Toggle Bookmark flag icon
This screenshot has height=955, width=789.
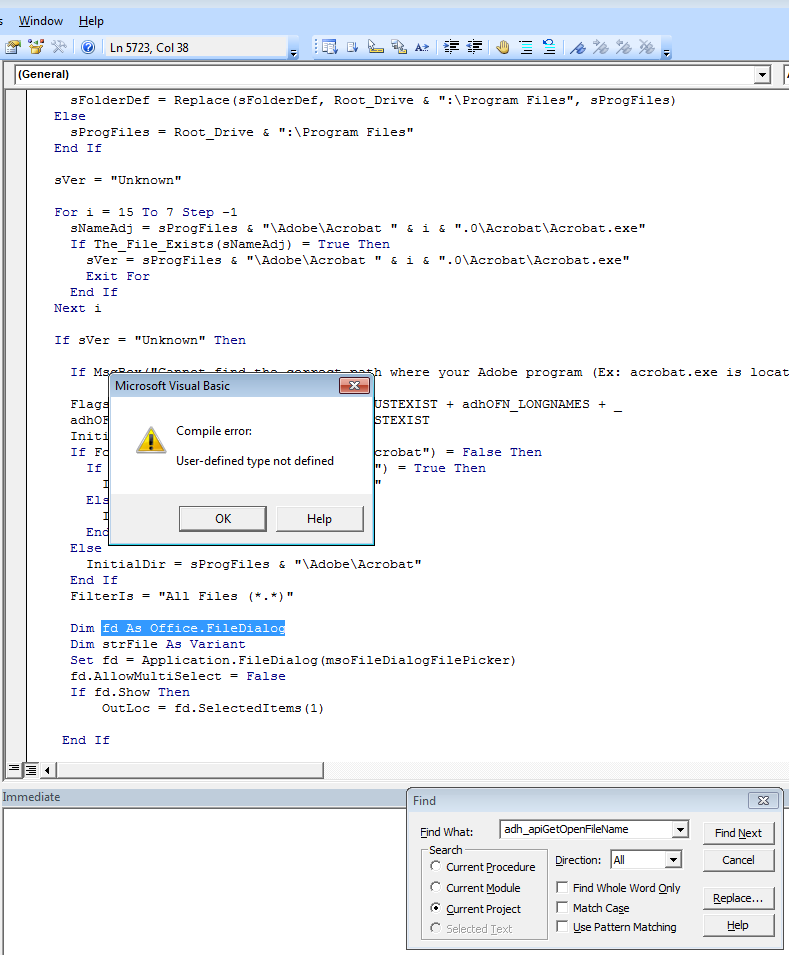(578, 47)
